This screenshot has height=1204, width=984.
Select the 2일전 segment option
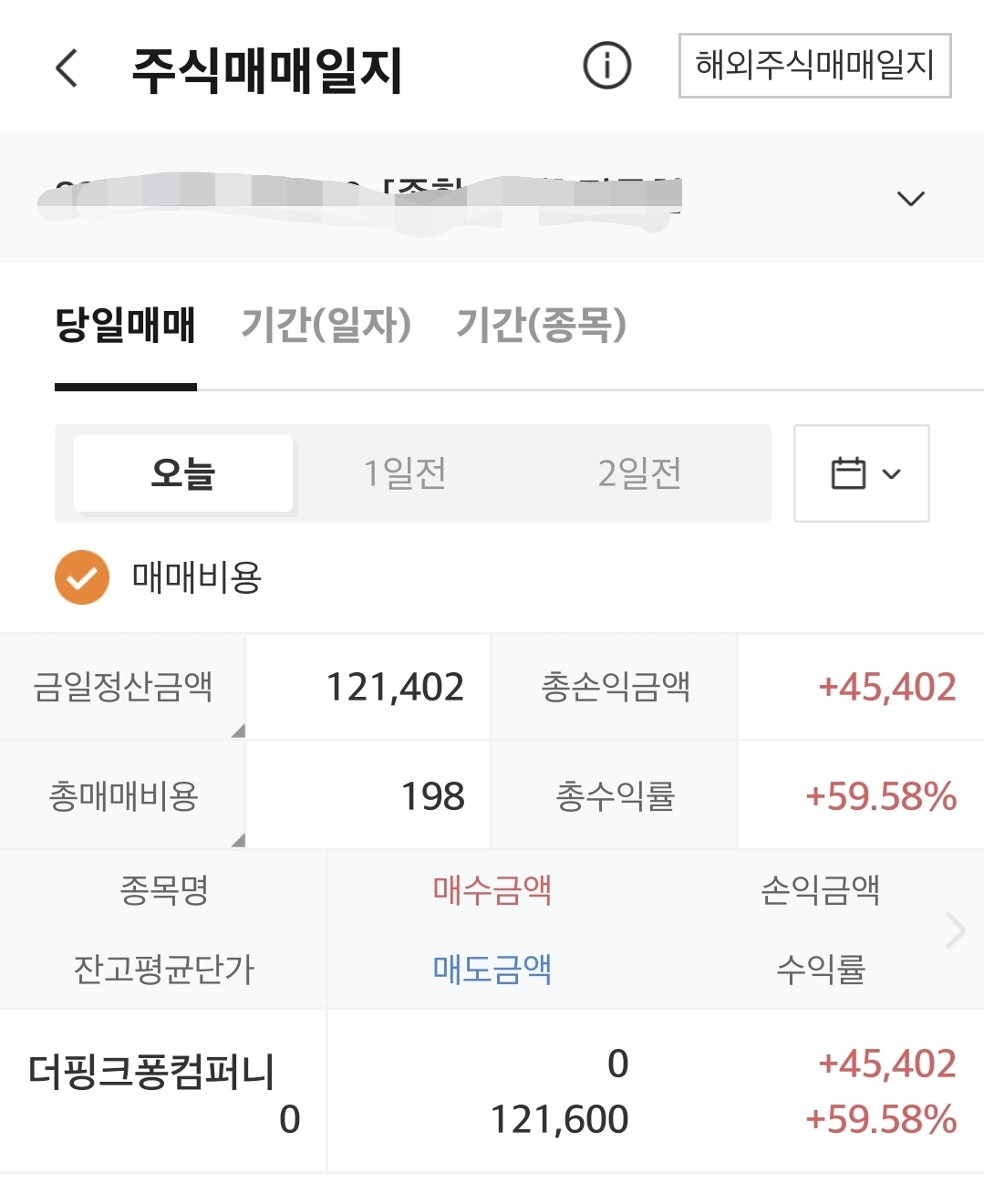pyautogui.click(x=639, y=473)
